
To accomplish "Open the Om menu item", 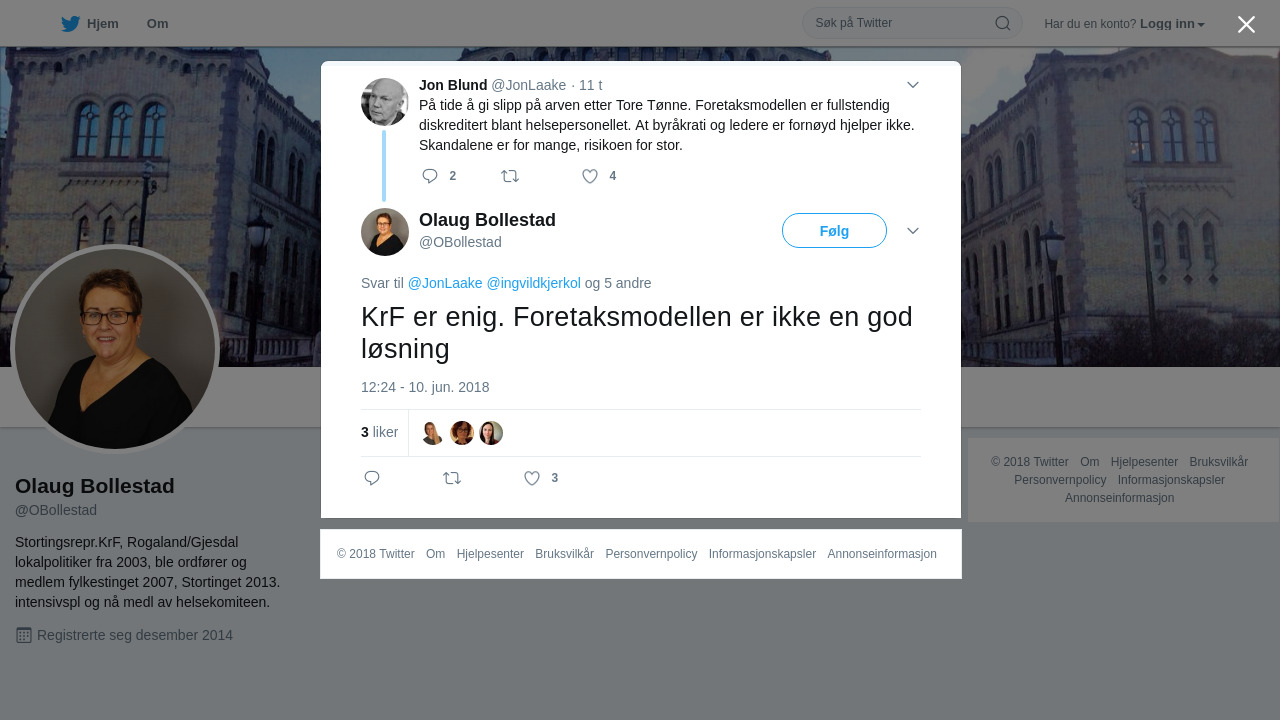I will pos(157,24).
